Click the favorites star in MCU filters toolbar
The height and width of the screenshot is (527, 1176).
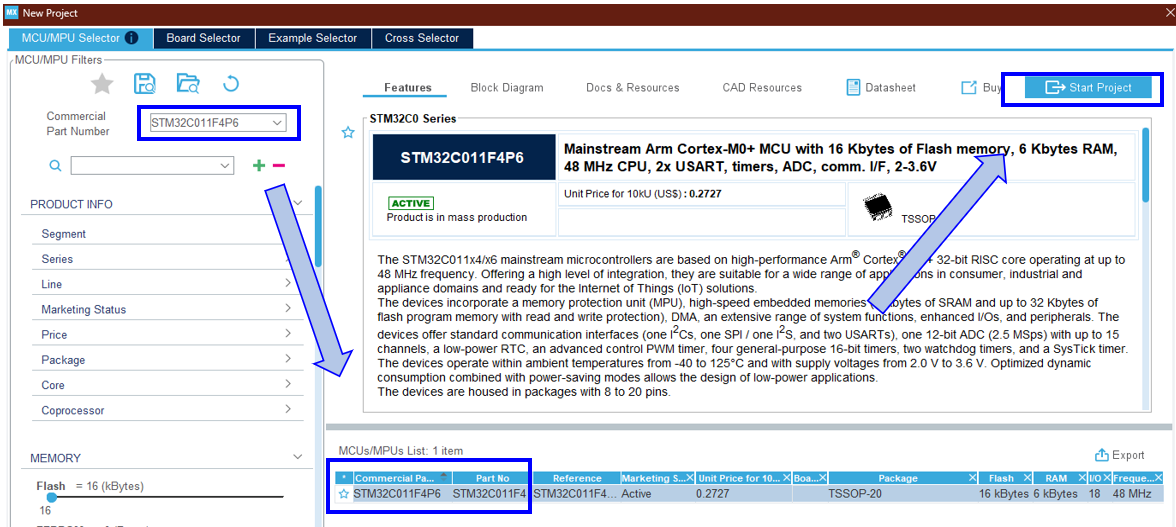(x=102, y=83)
